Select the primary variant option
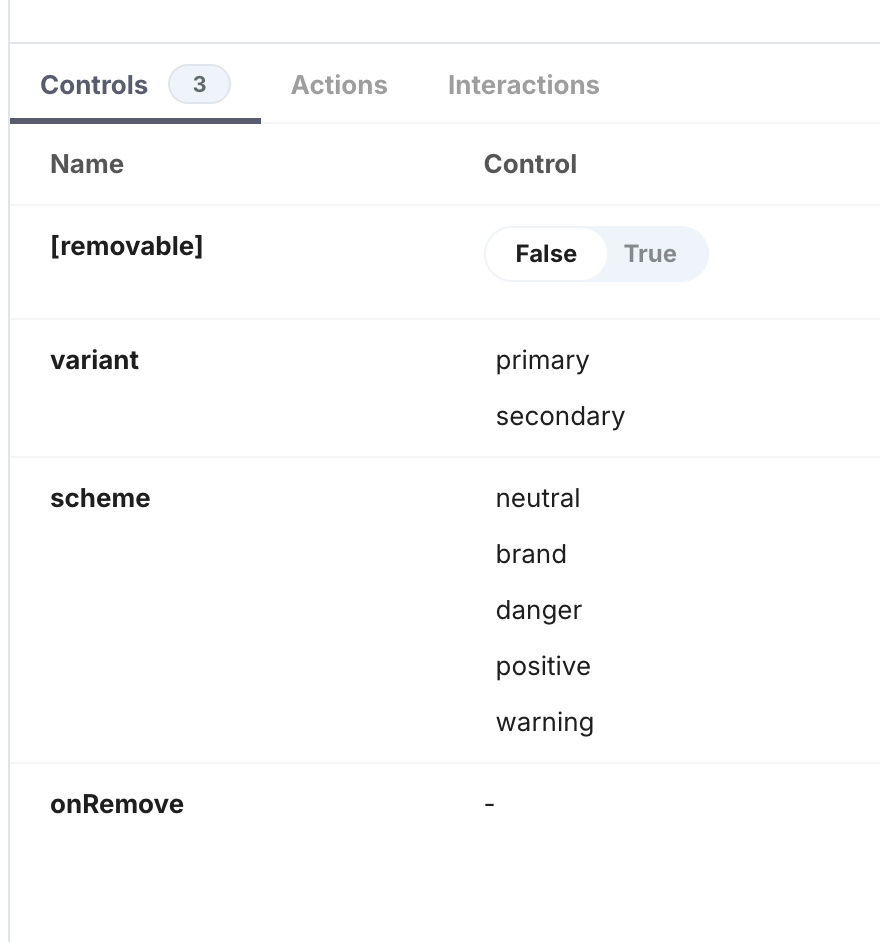Image resolution: width=880 pixels, height=942 pixels. 542,360
